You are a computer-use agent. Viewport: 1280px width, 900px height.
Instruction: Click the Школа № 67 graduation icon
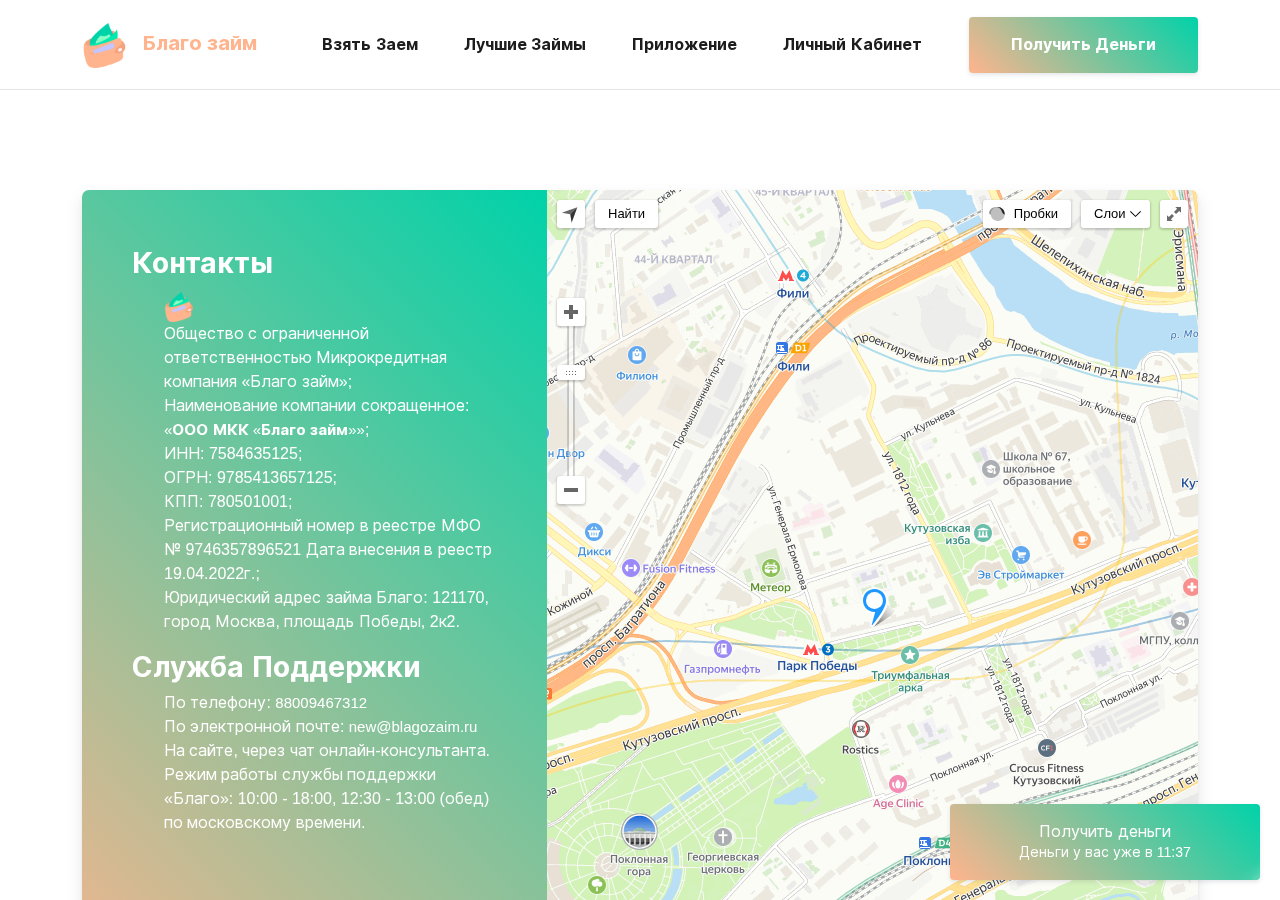coord(991,468)
